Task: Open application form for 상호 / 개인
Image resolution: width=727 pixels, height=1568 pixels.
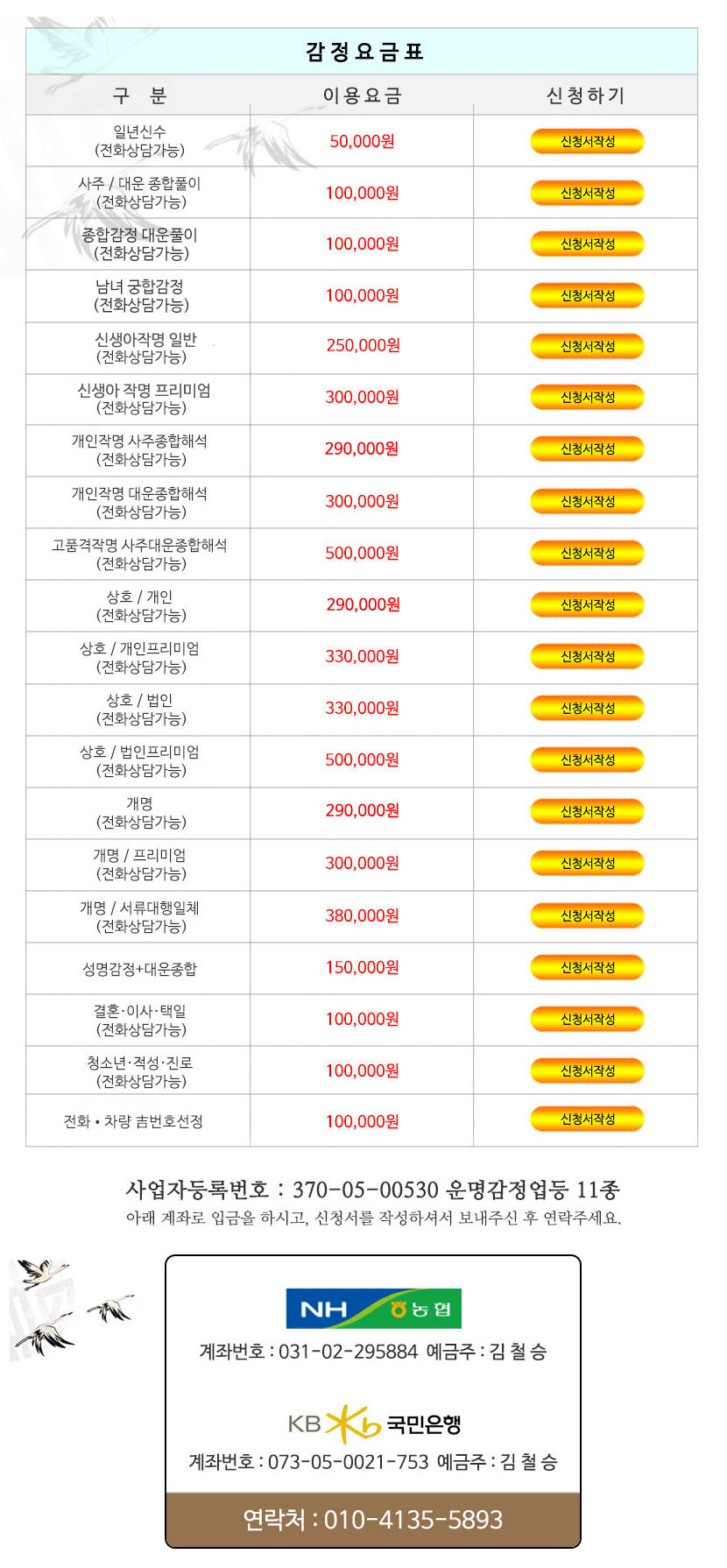Action: click(587, 604)
